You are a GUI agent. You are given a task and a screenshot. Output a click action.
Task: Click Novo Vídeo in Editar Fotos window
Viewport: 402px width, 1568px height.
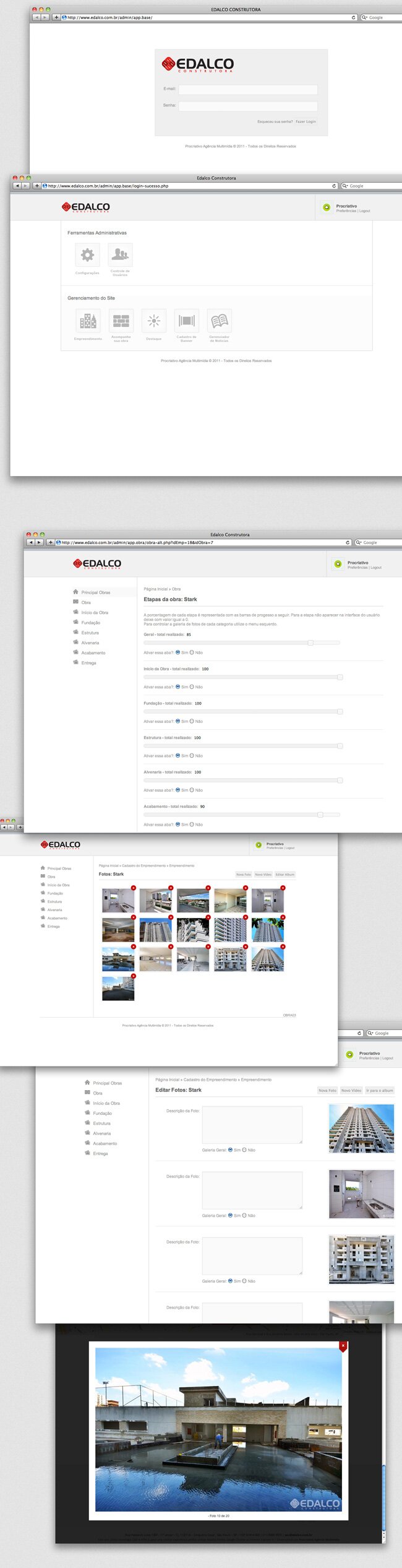[x=351, y=1090]
